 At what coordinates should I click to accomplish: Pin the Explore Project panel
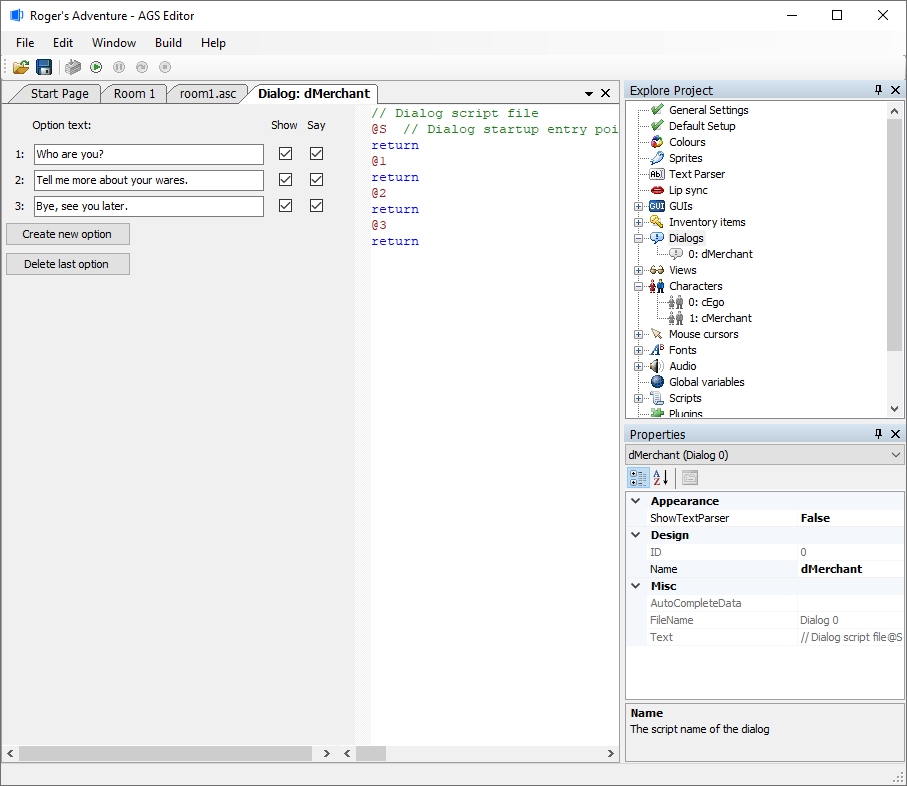[x=878, y=90]
